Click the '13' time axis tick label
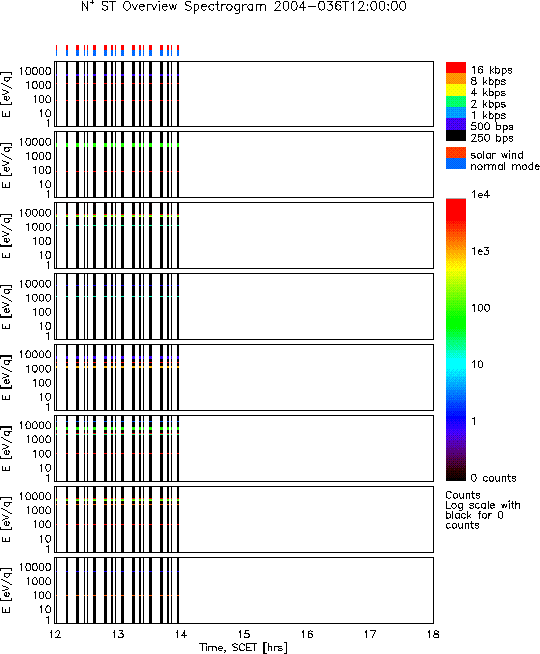 pos(118,634)
